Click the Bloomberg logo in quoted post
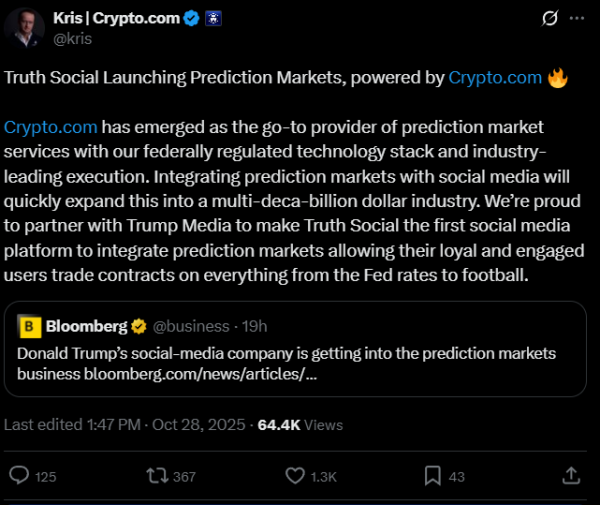 click(x=30, y=326)
